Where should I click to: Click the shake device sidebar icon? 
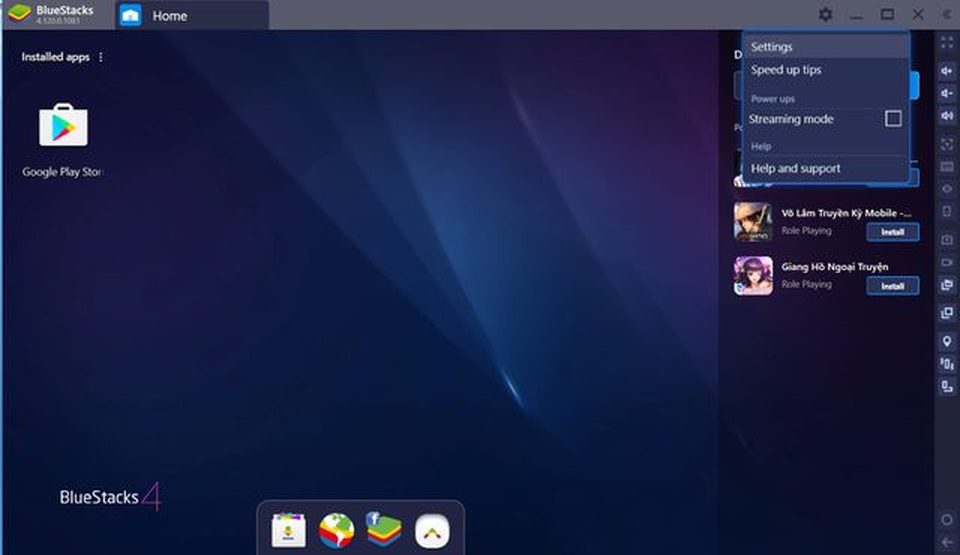pos(947,364)
